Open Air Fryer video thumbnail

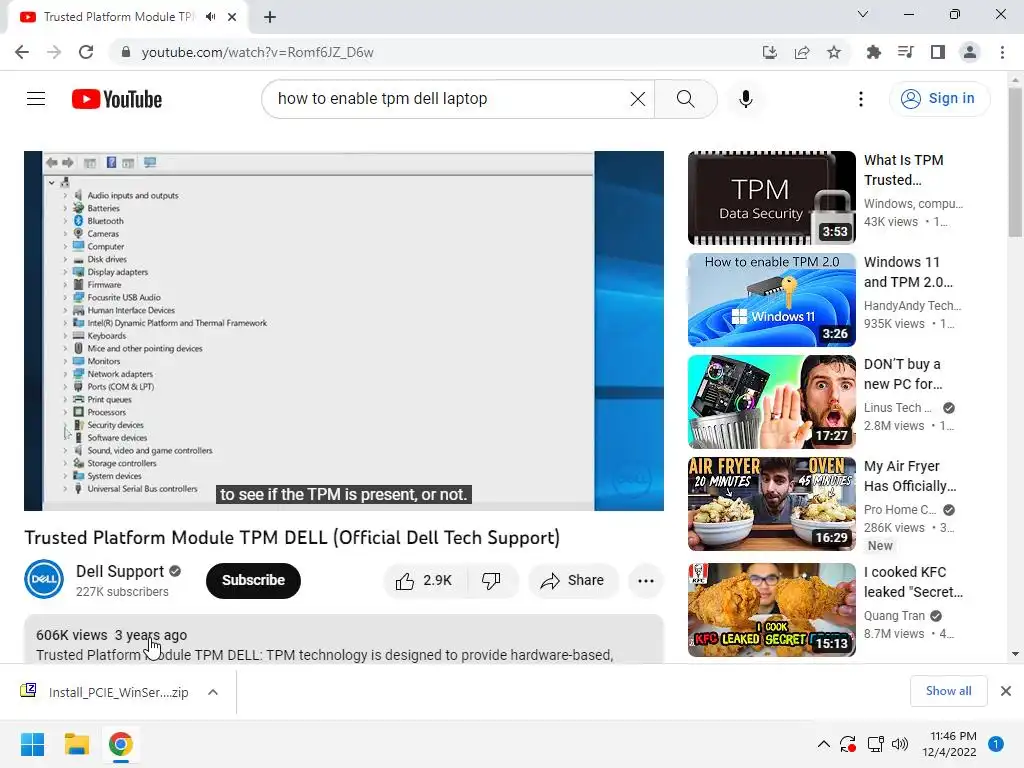pos(771,504)
